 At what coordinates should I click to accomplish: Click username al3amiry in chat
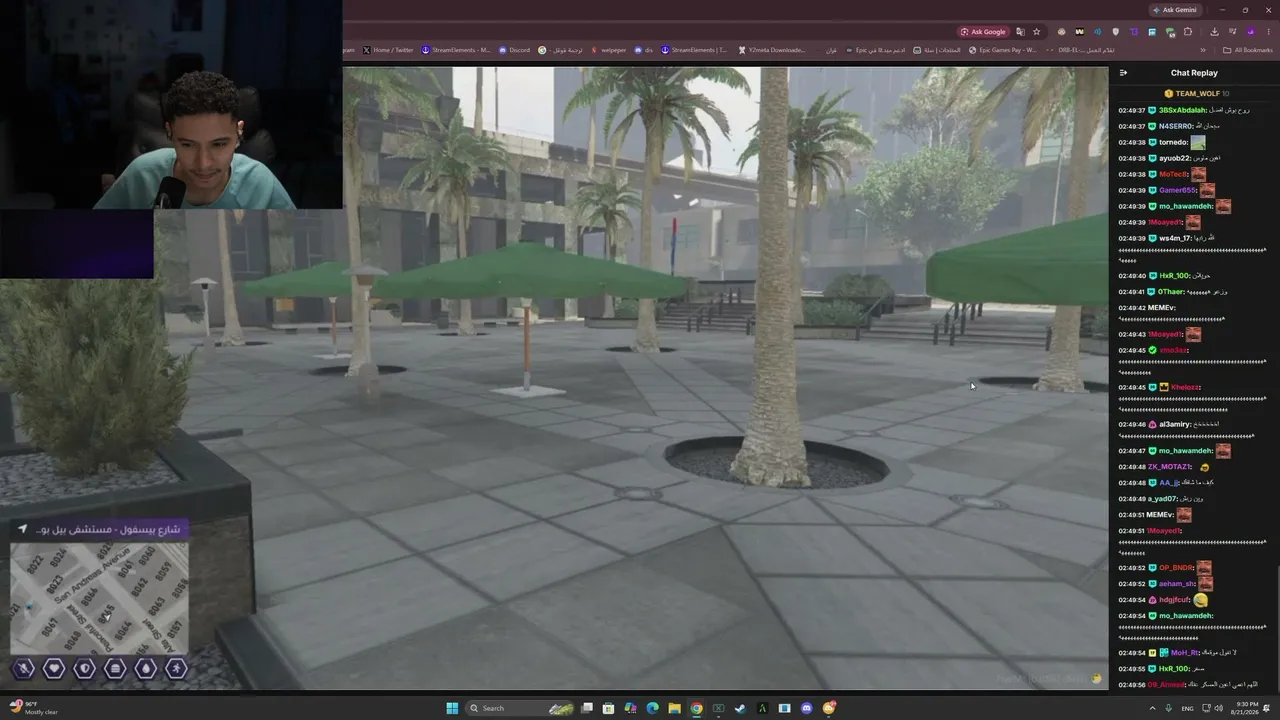pos(1175,425)
